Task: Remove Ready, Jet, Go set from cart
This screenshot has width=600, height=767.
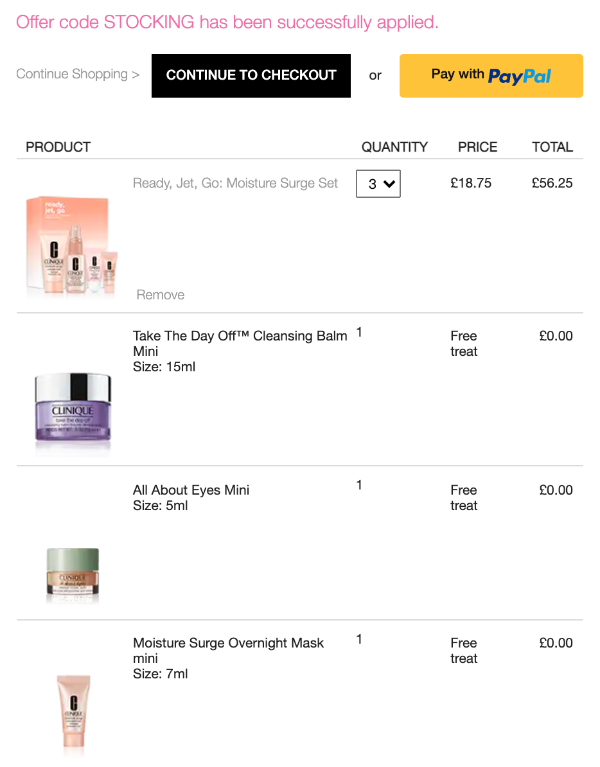Action: coord(160,295)
